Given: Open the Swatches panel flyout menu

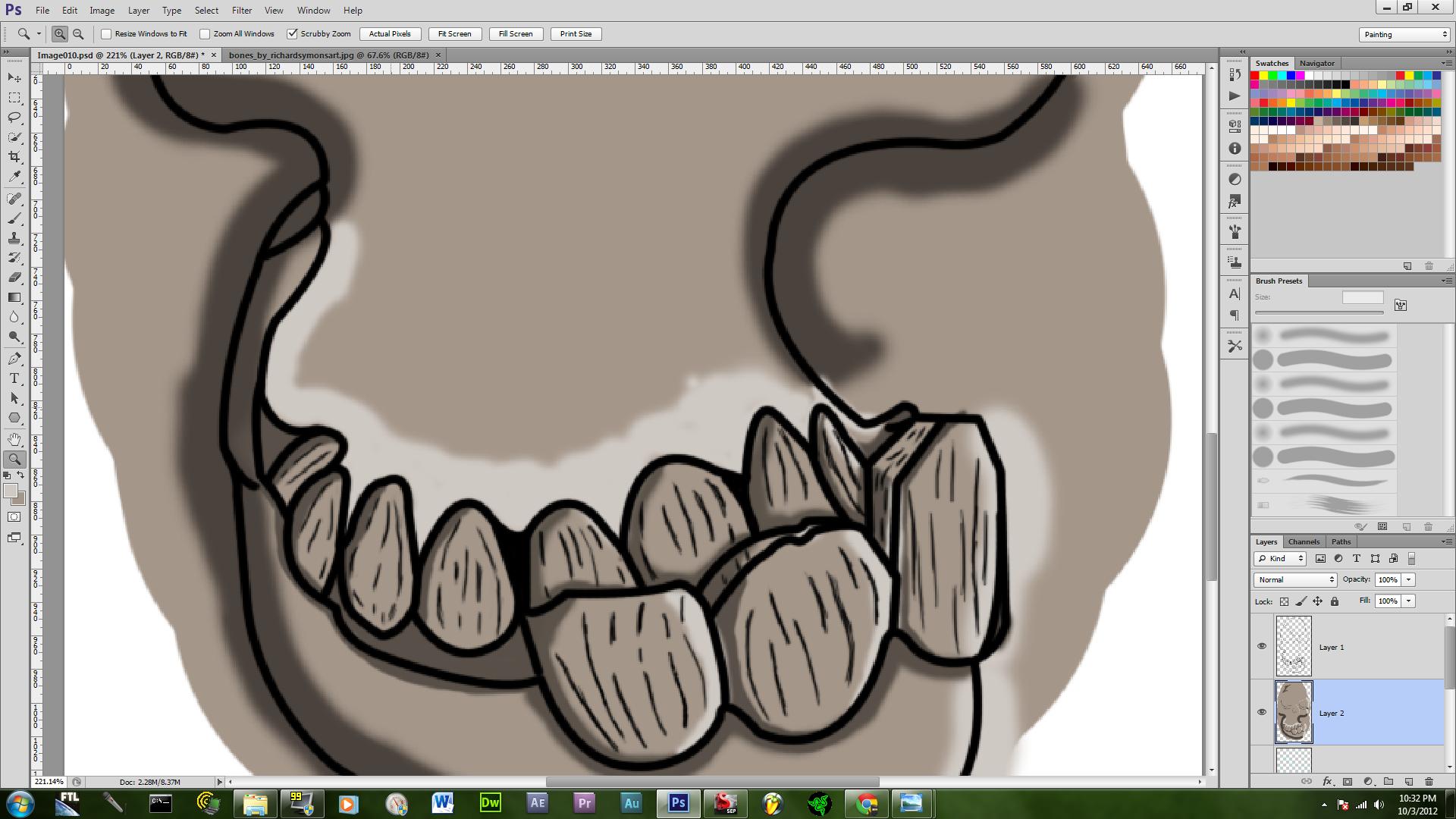Looking at the screenshot, I should pos(1446,63).
